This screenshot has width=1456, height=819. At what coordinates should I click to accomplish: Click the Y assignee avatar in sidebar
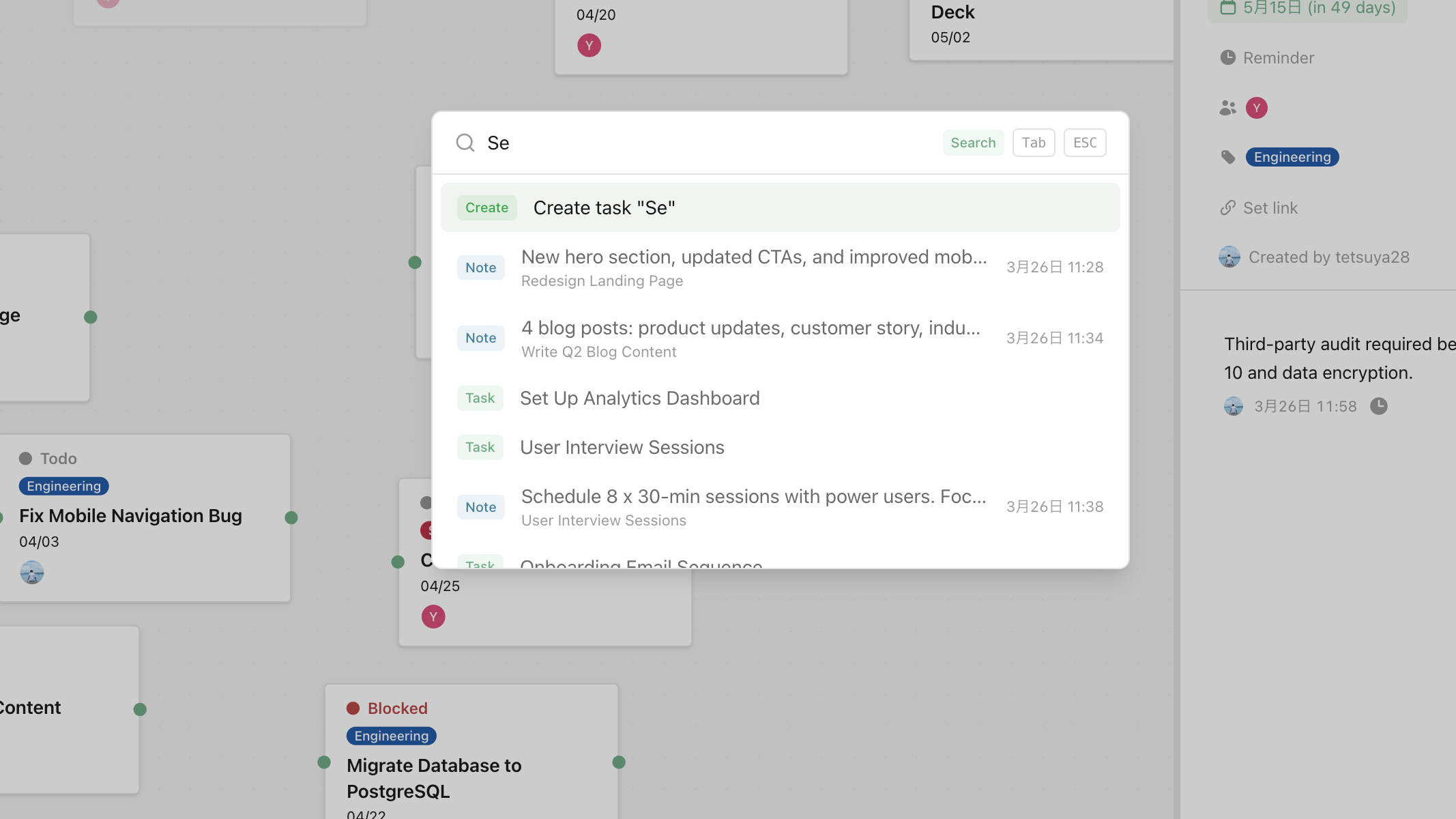1257,108
